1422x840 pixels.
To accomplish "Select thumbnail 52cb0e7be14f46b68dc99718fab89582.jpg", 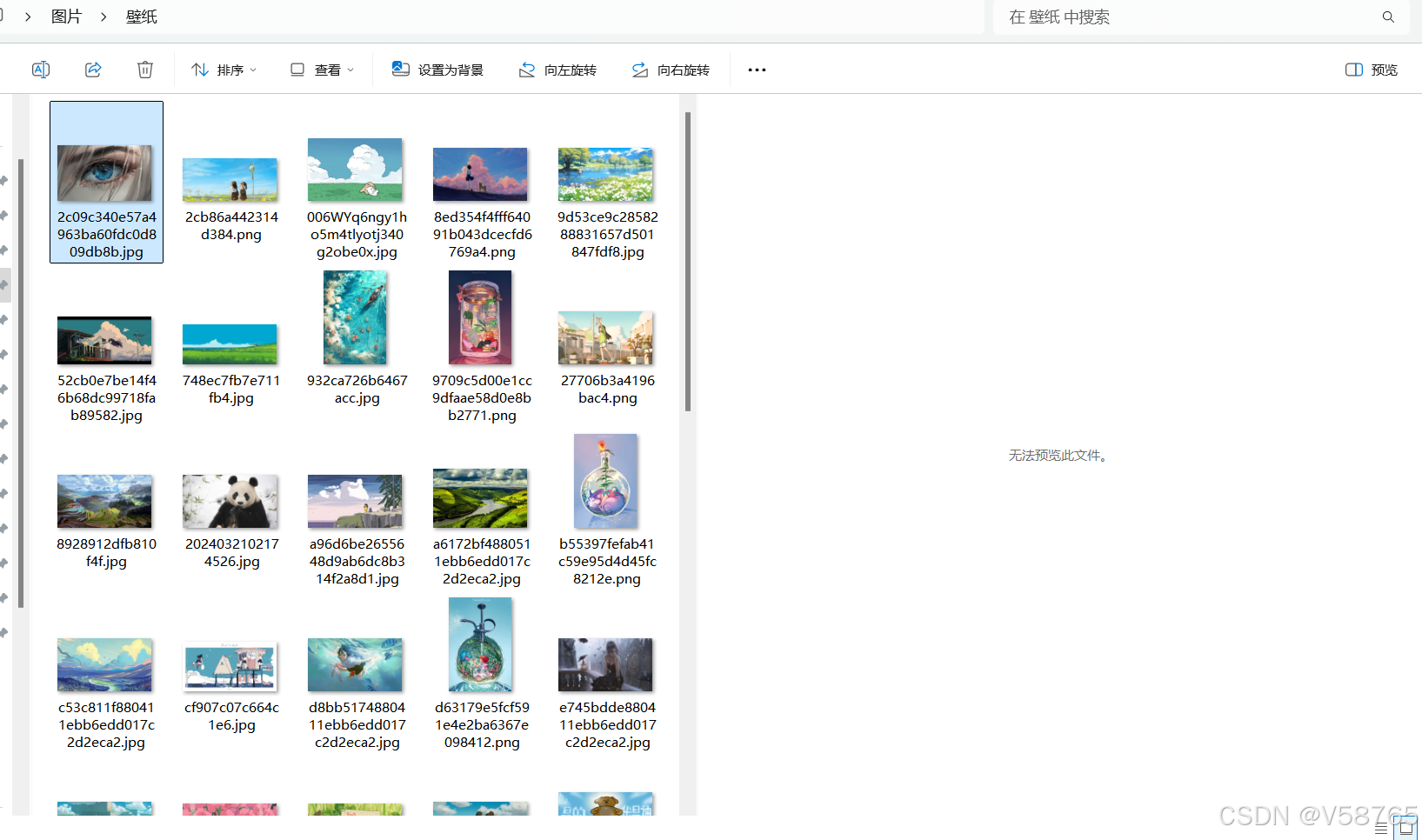I will (x=104, y=340).
